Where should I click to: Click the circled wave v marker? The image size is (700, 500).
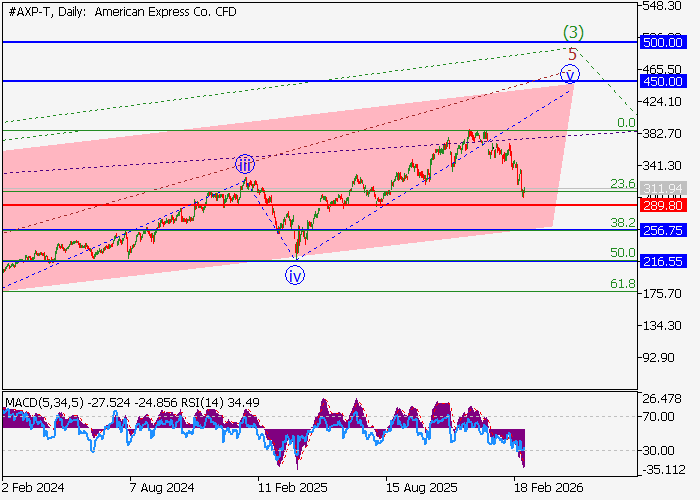[x=570, y=73]
